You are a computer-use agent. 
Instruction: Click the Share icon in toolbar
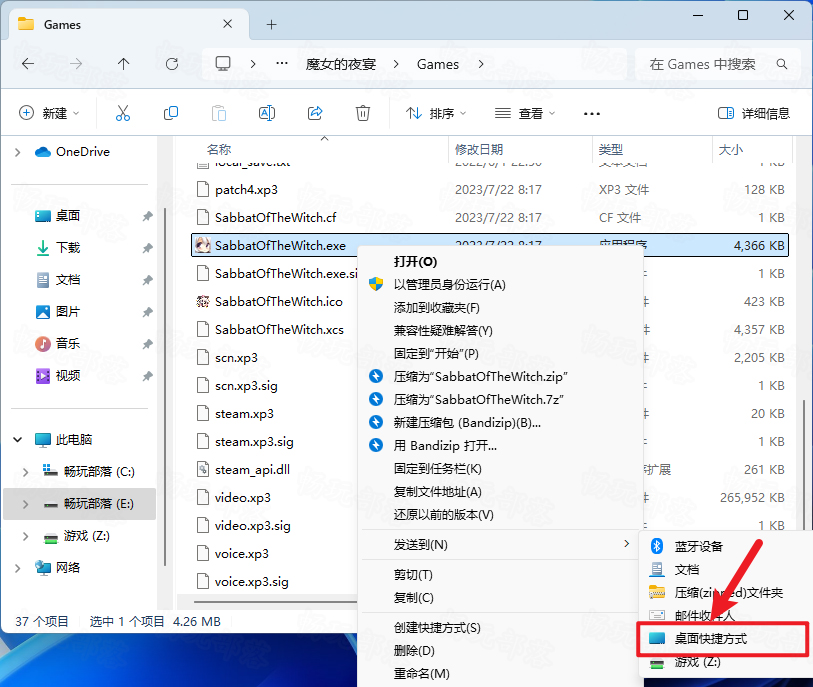pyautogui.click(x=315, y=113)
